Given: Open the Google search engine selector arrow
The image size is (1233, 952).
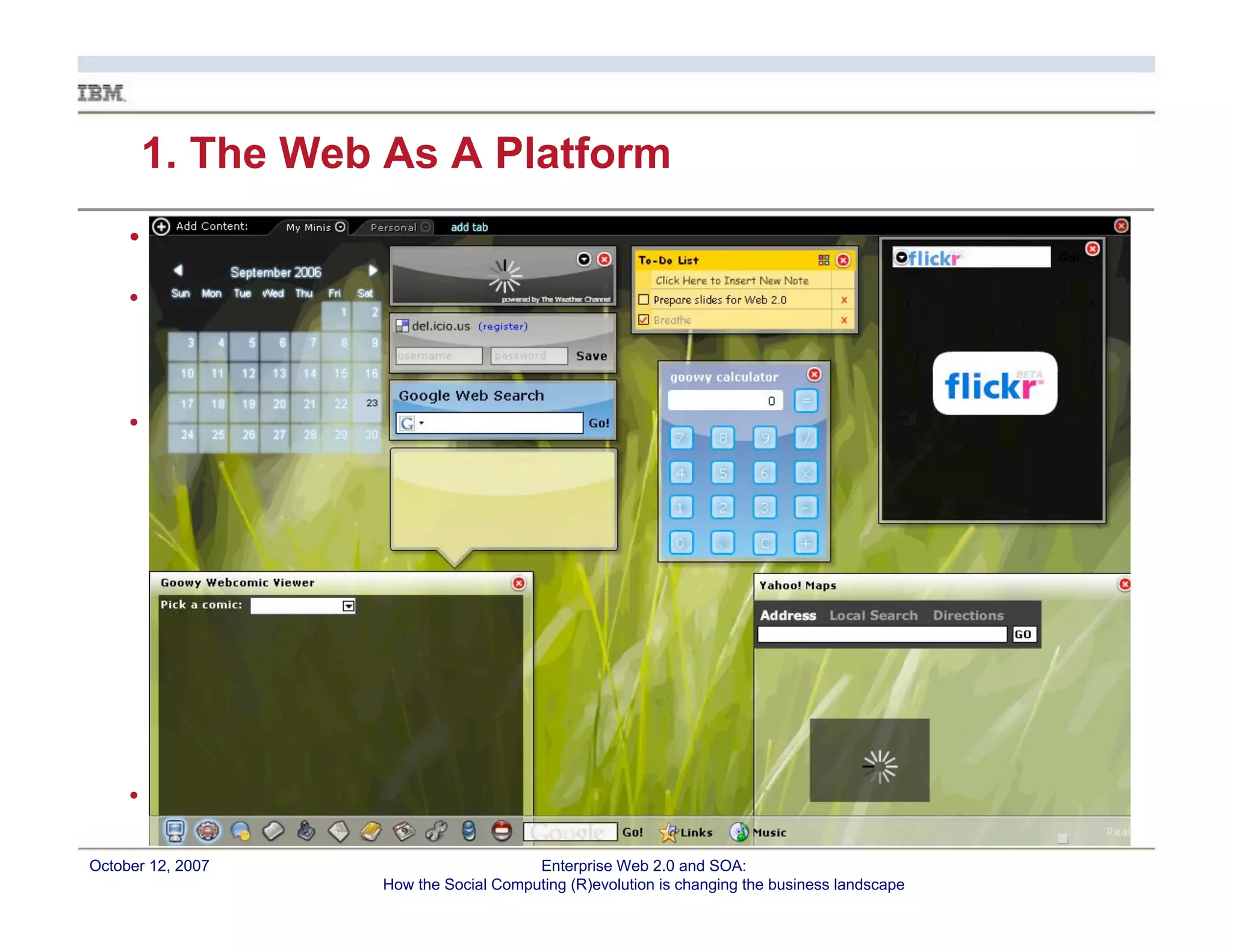Looking at the screenshot, I should [x=421, y=422].
